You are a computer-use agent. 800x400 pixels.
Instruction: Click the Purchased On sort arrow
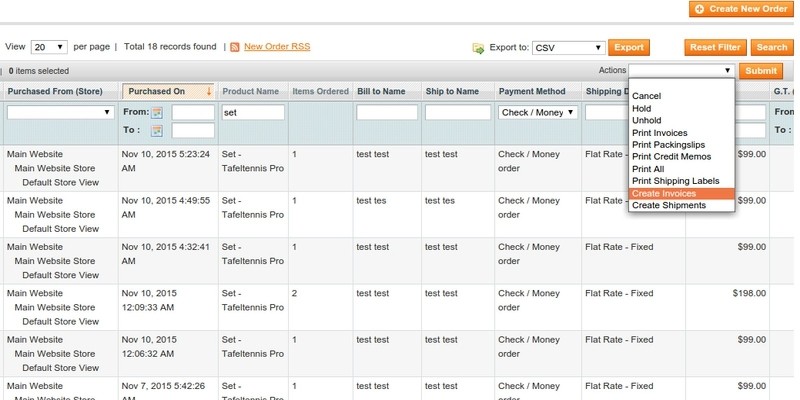click(x=208, y=91)
